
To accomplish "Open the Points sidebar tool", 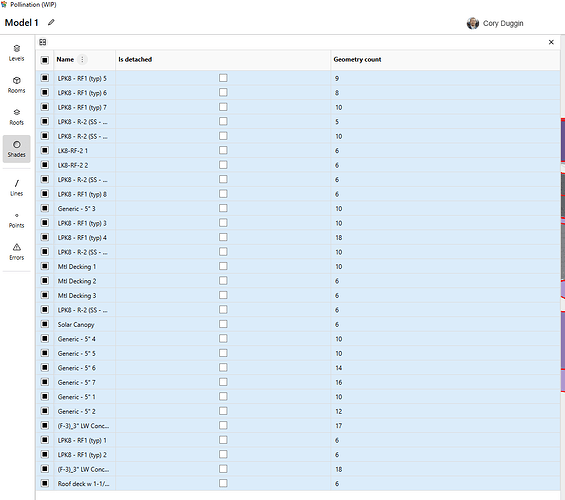I will coord(17,220).
